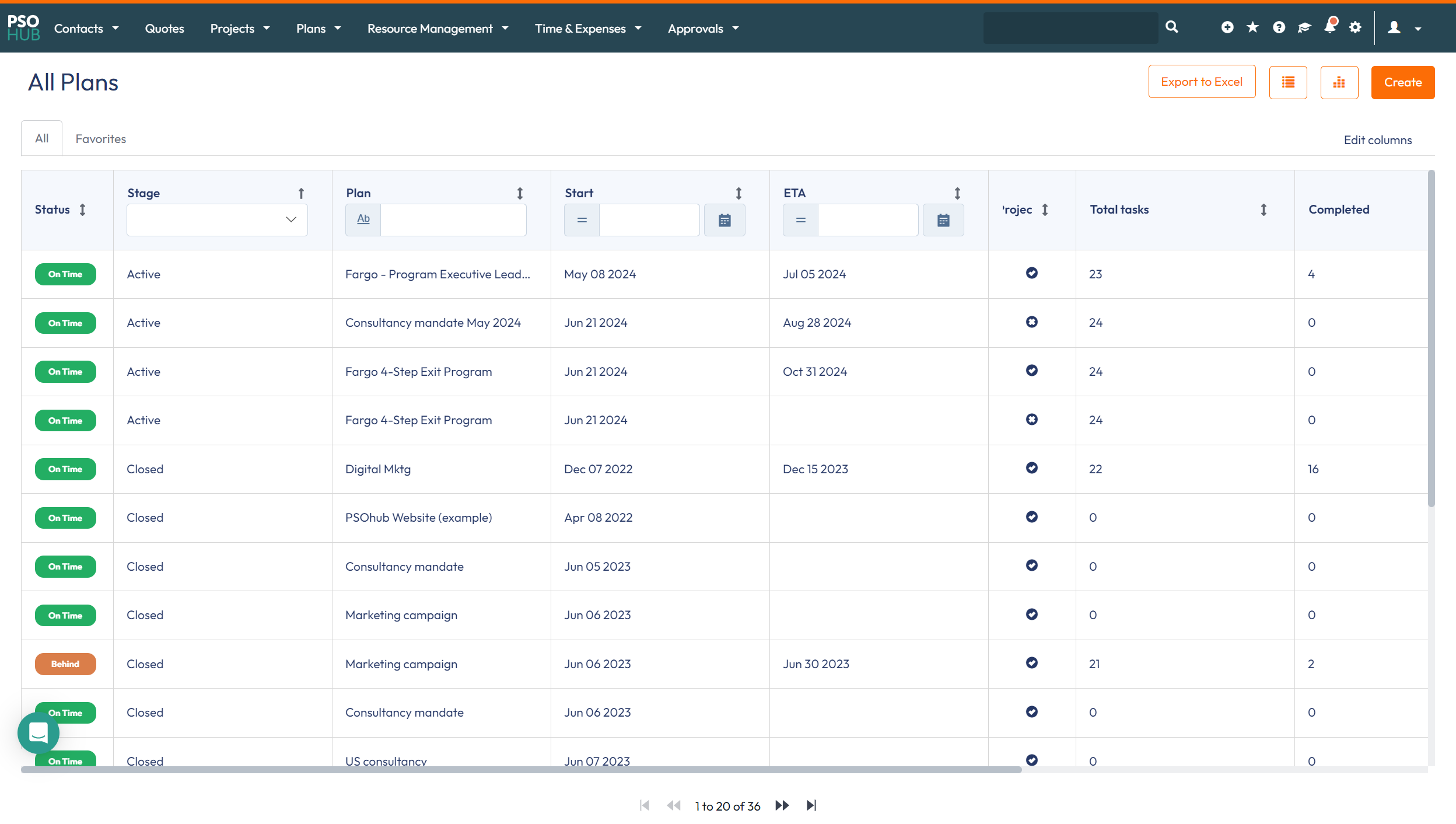
Task: Switch to list view icon button
Action: [1288, 82]
